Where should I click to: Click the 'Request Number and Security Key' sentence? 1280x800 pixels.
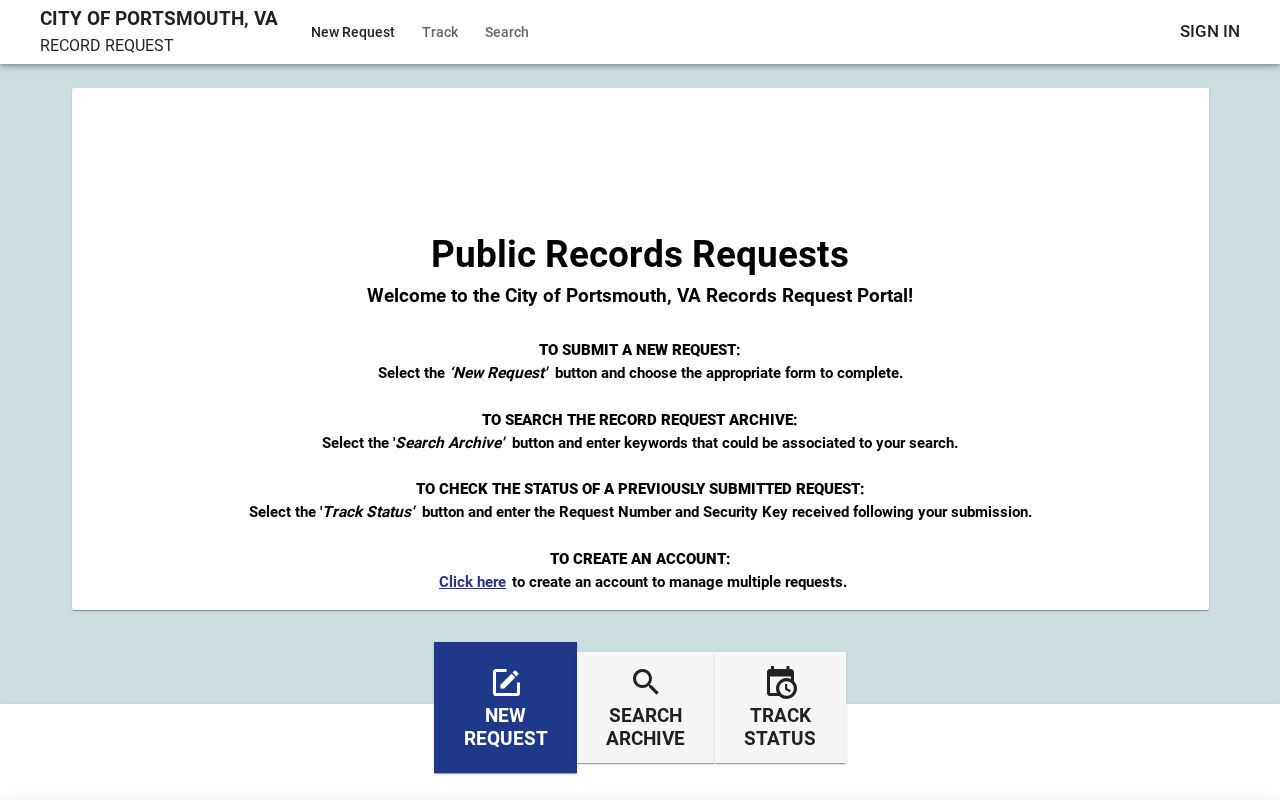640,512
